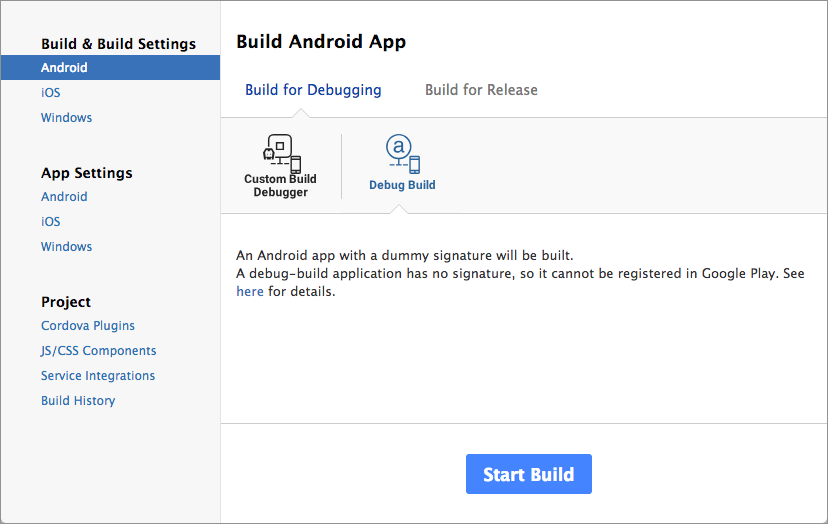Click the Debug Build label text
This screenshot has height=524, width=828.
[x=402, y=185]
